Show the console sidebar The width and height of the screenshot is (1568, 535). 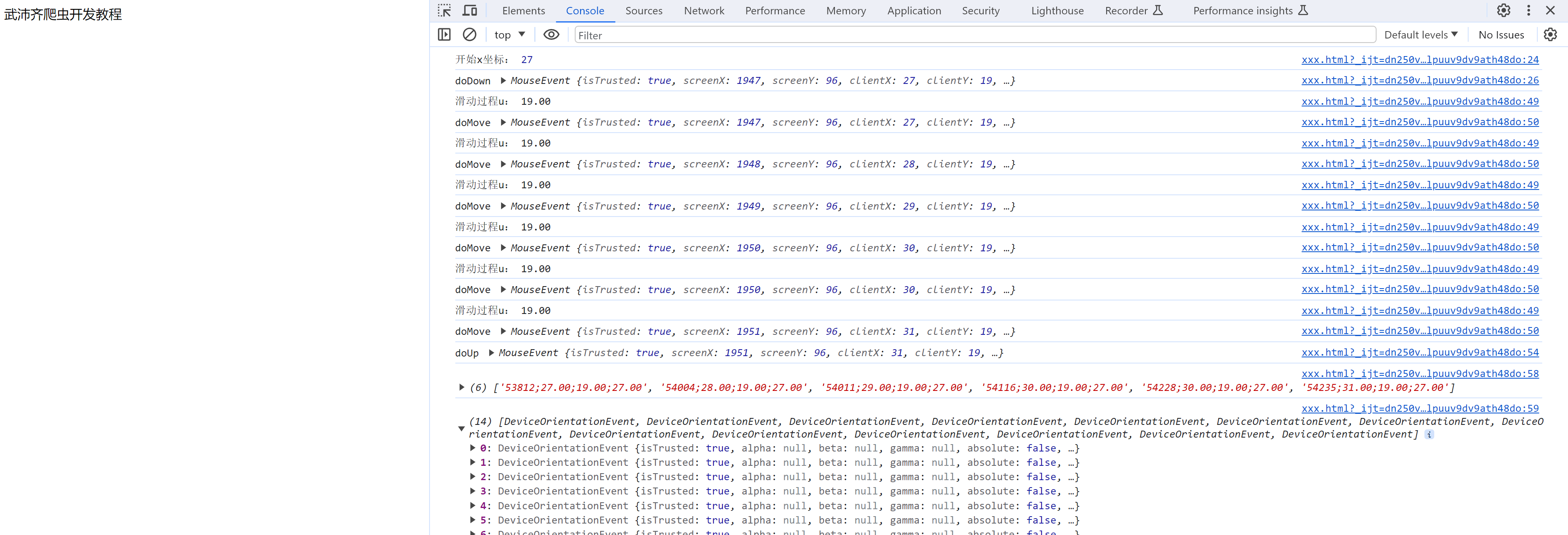(x=444, y=35)
